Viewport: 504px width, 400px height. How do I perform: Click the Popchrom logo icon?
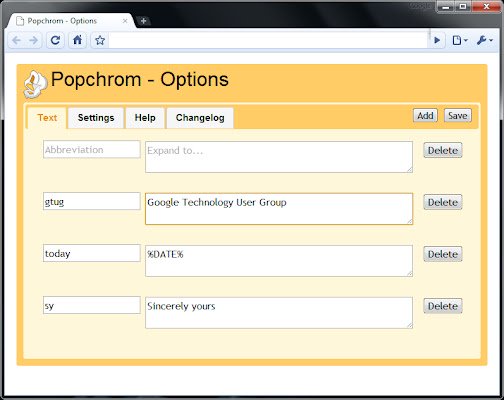tap(35, 84)
